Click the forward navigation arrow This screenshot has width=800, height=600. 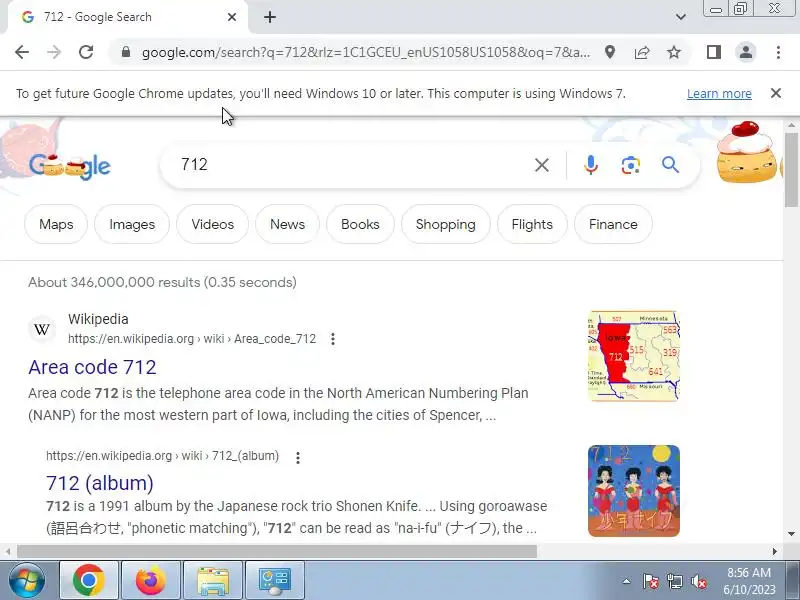(x=54, y=52)
